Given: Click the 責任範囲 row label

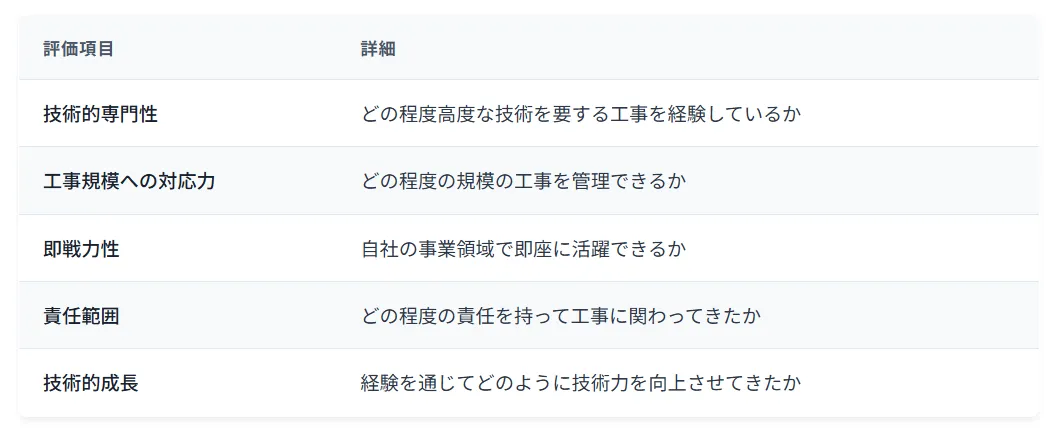Looking at the screenshot, I should pyautogui.click(x=81, y=316).
